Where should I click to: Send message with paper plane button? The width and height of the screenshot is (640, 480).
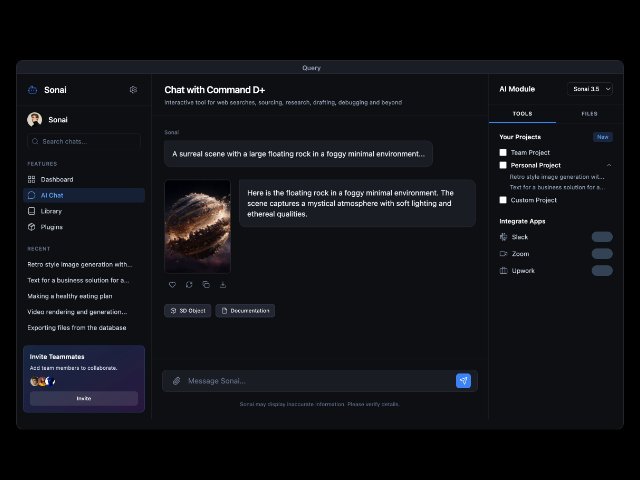[463, 381]
